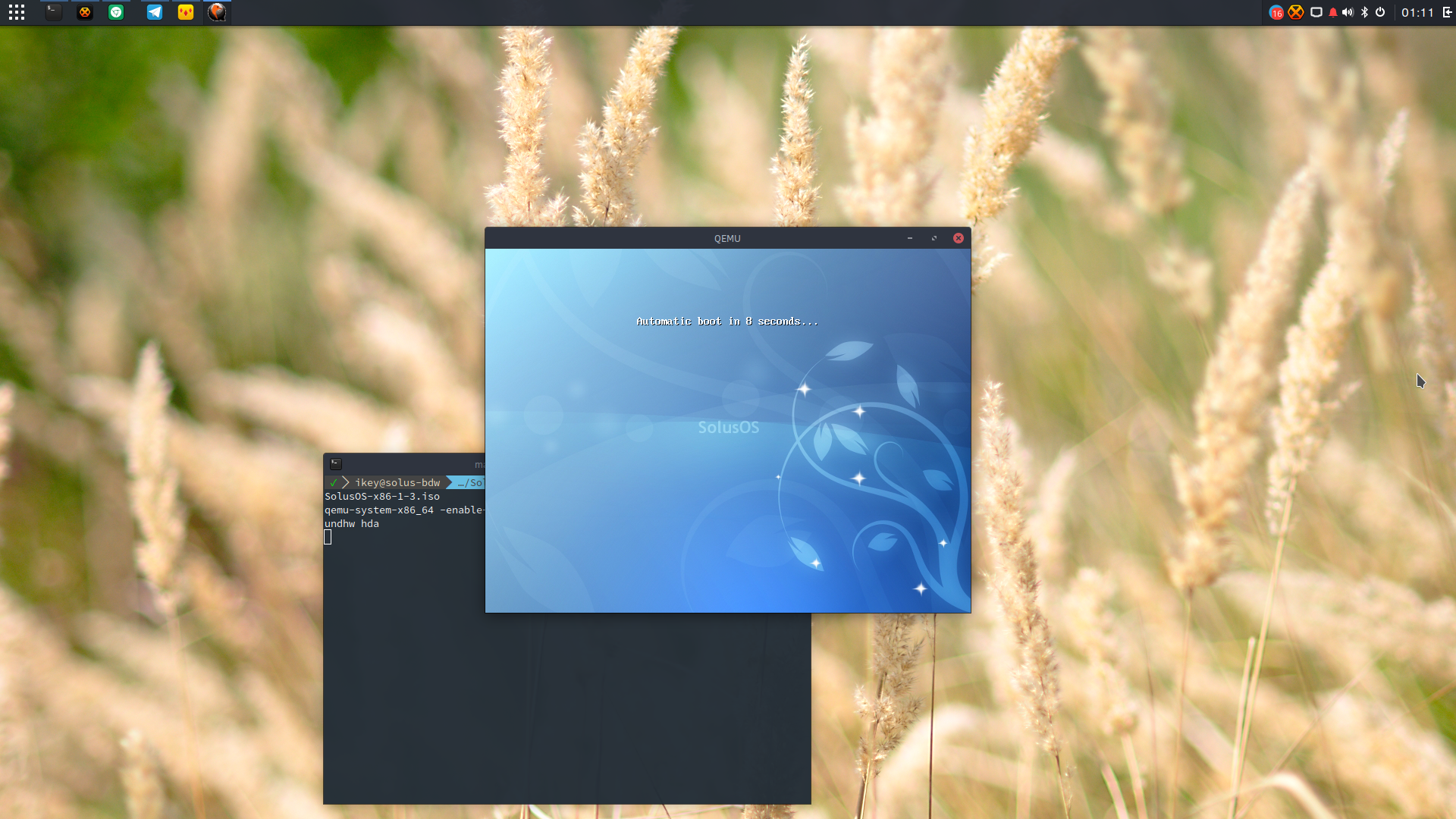Click the terminal window's titlebar icon
The image size is (1456, 819).
click(336, 463)
